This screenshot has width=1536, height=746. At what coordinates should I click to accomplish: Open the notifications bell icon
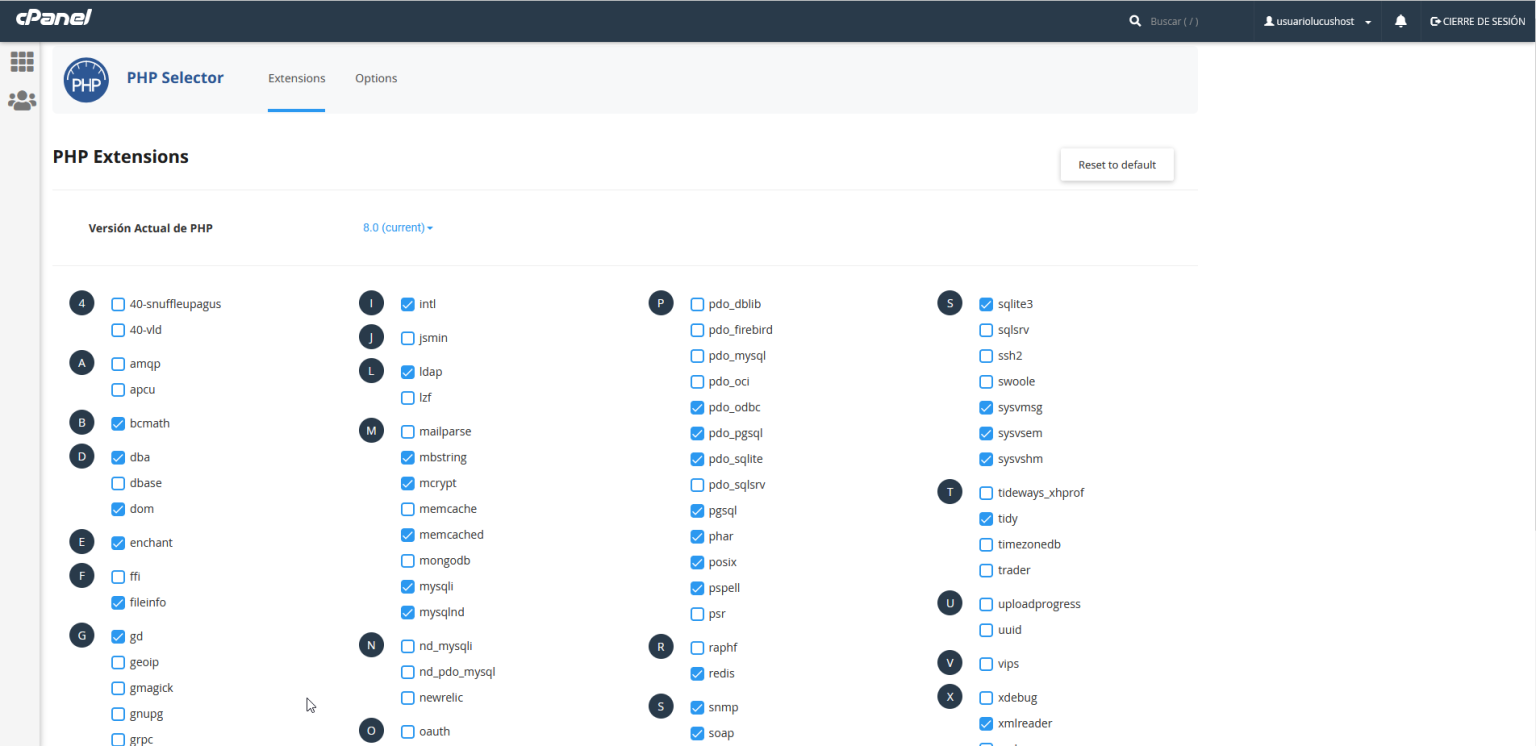click(1401, 21)
